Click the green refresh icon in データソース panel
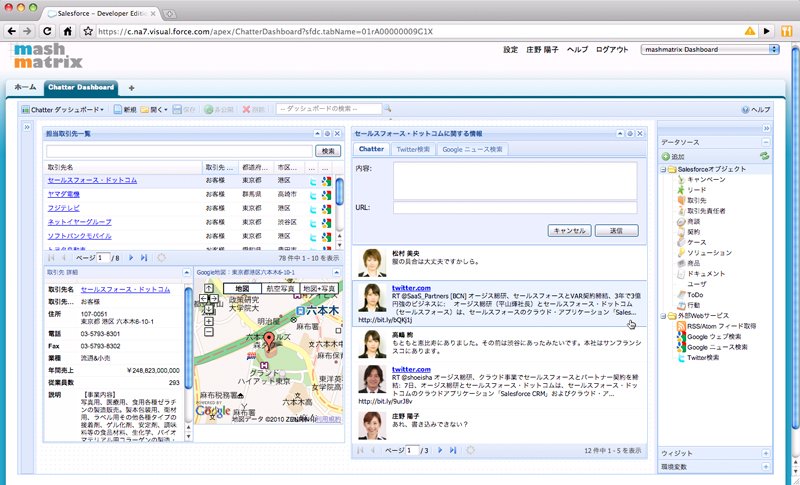This screenshot has height=485, width=800. click(x=764, y=157)
